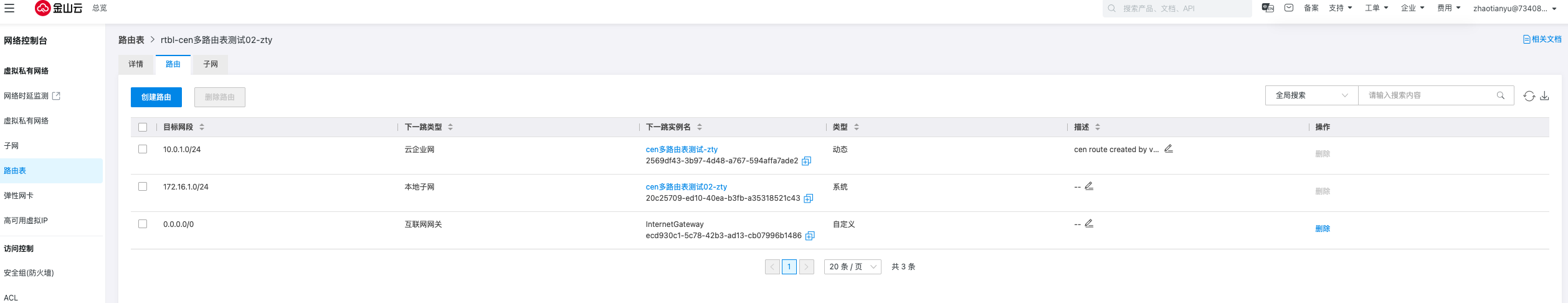Open the 20 条/页 page size dropdown

[852, 267]
